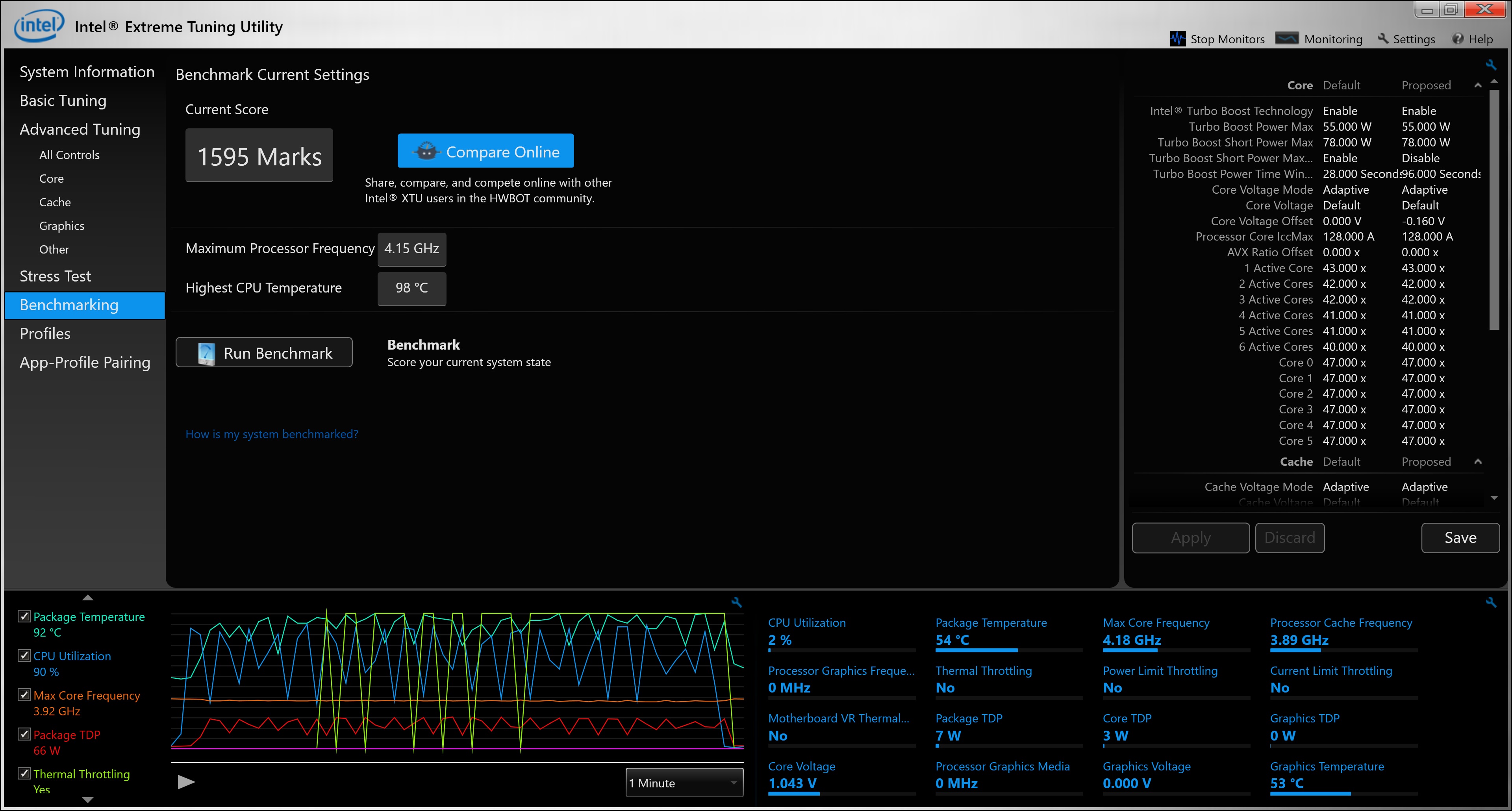Select Cache under Advanced Tuning
1512x811 pixels.
pyautogui.click(x=55, y=202)
